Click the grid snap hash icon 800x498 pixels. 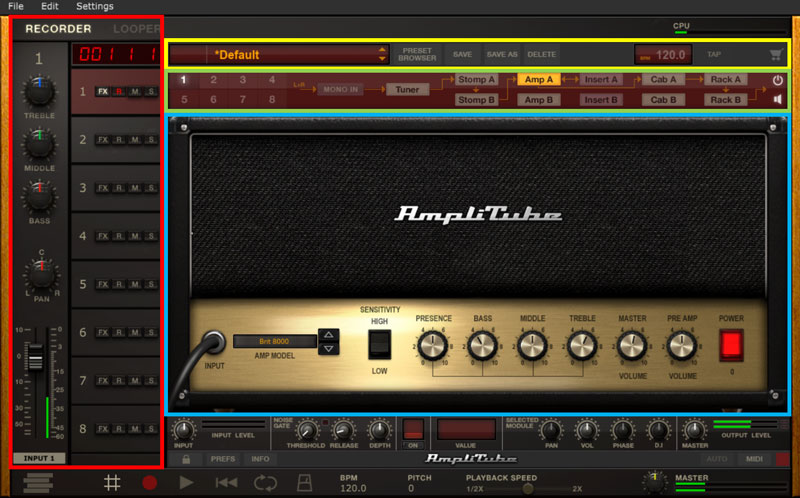(112, 483)
